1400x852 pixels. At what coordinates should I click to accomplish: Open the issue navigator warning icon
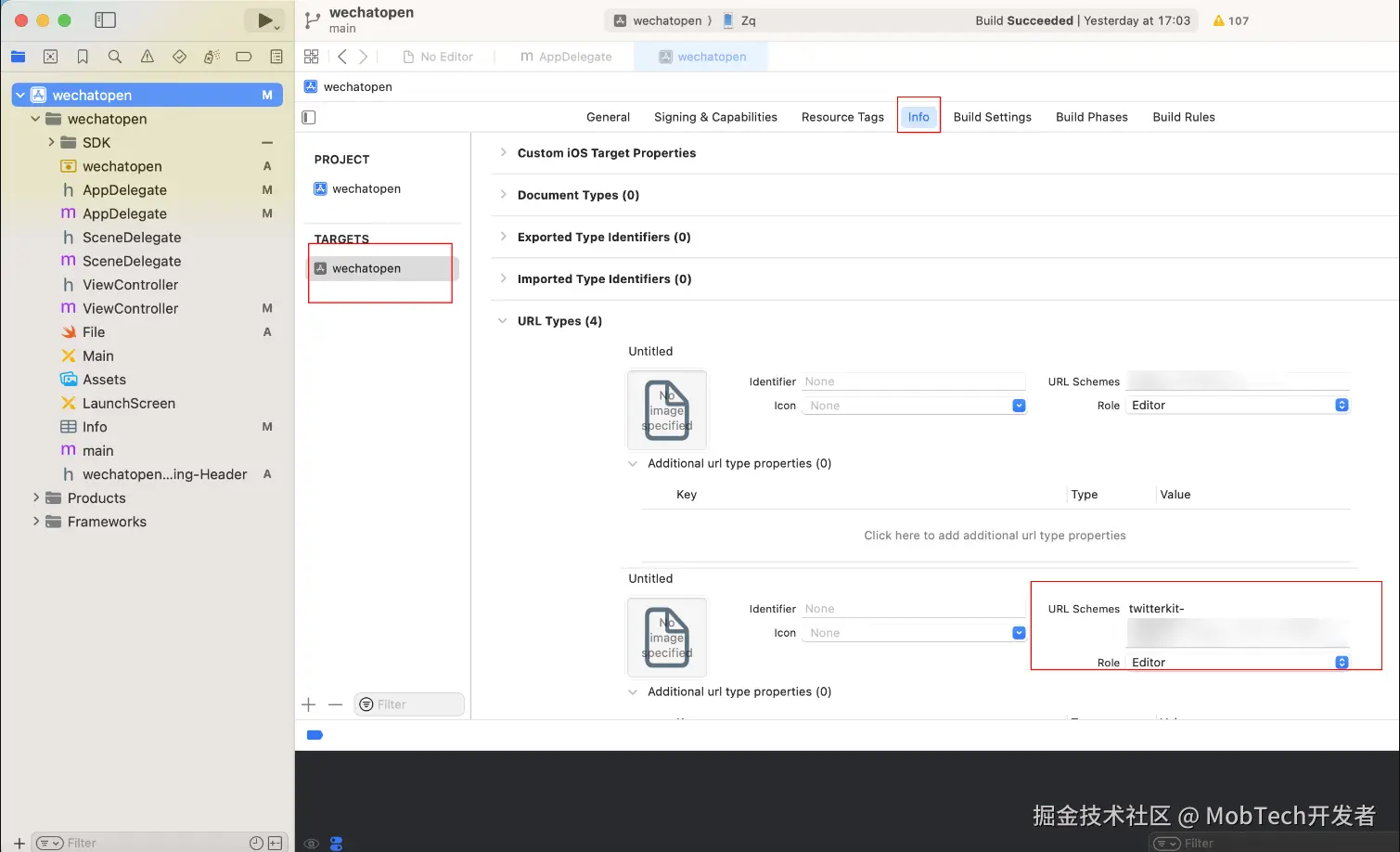pyautogui.click(x=147, y=57)
